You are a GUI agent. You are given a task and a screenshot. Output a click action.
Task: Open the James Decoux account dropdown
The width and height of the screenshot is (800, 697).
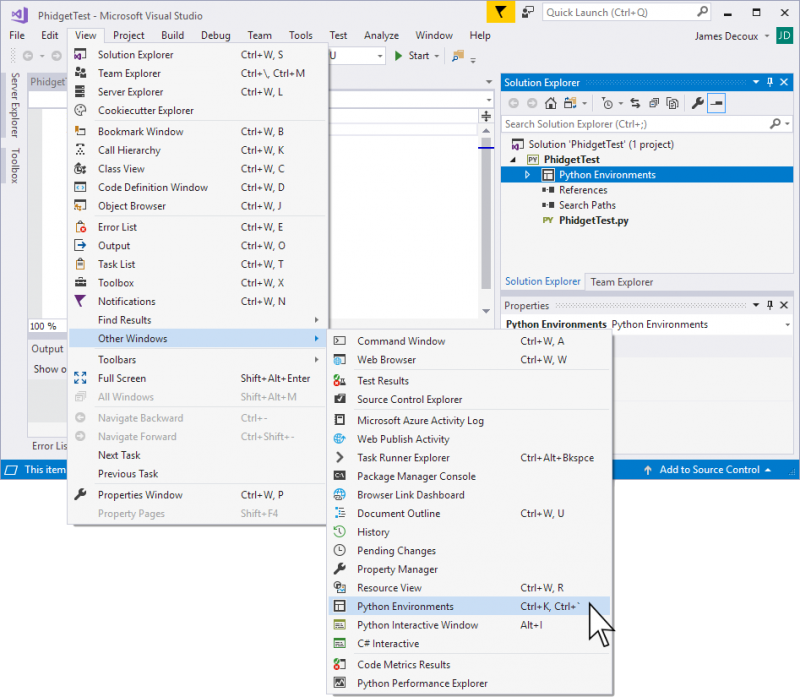[x=767, y=36]
